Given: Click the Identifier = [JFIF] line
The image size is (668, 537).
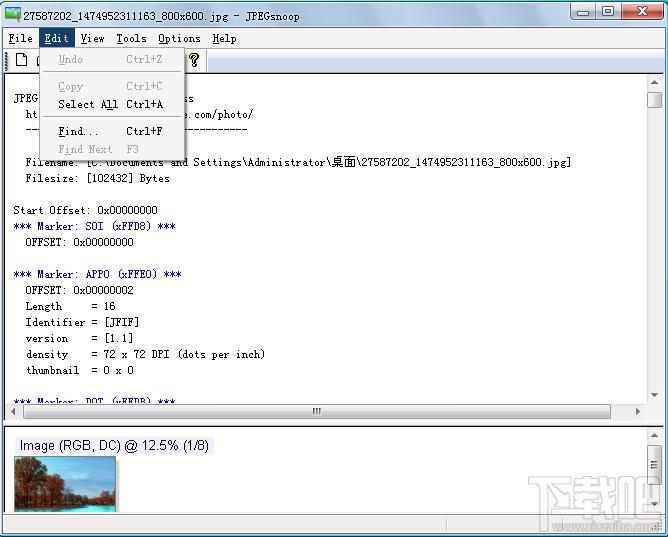Looking at the screenshot, I should (x=82, y=322).
